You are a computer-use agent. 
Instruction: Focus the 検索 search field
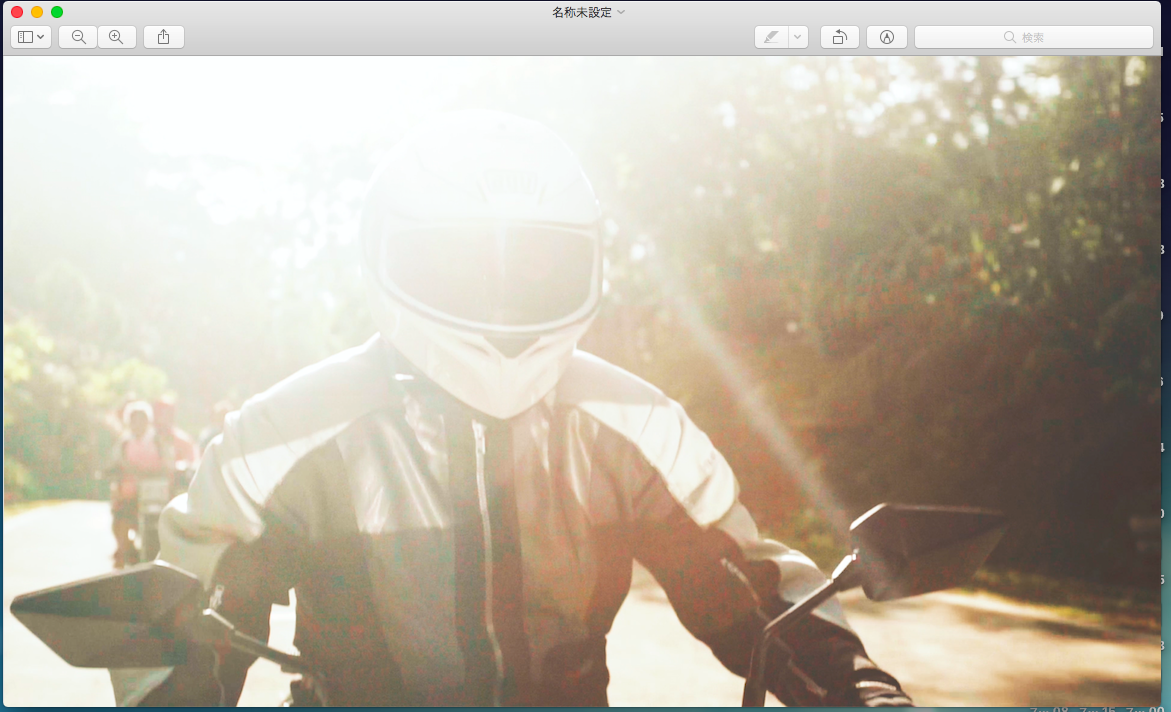[1034, 37]
